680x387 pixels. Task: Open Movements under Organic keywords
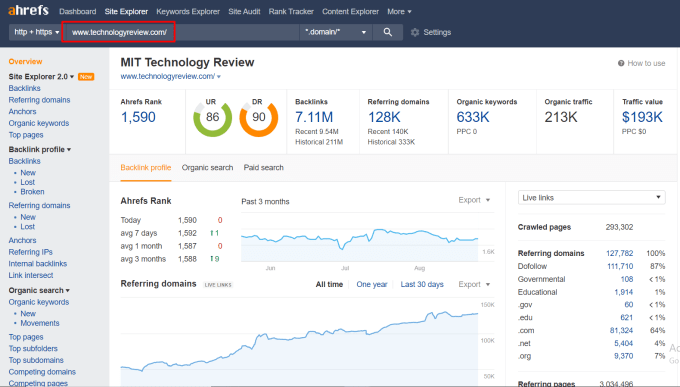tap(39, 323)
